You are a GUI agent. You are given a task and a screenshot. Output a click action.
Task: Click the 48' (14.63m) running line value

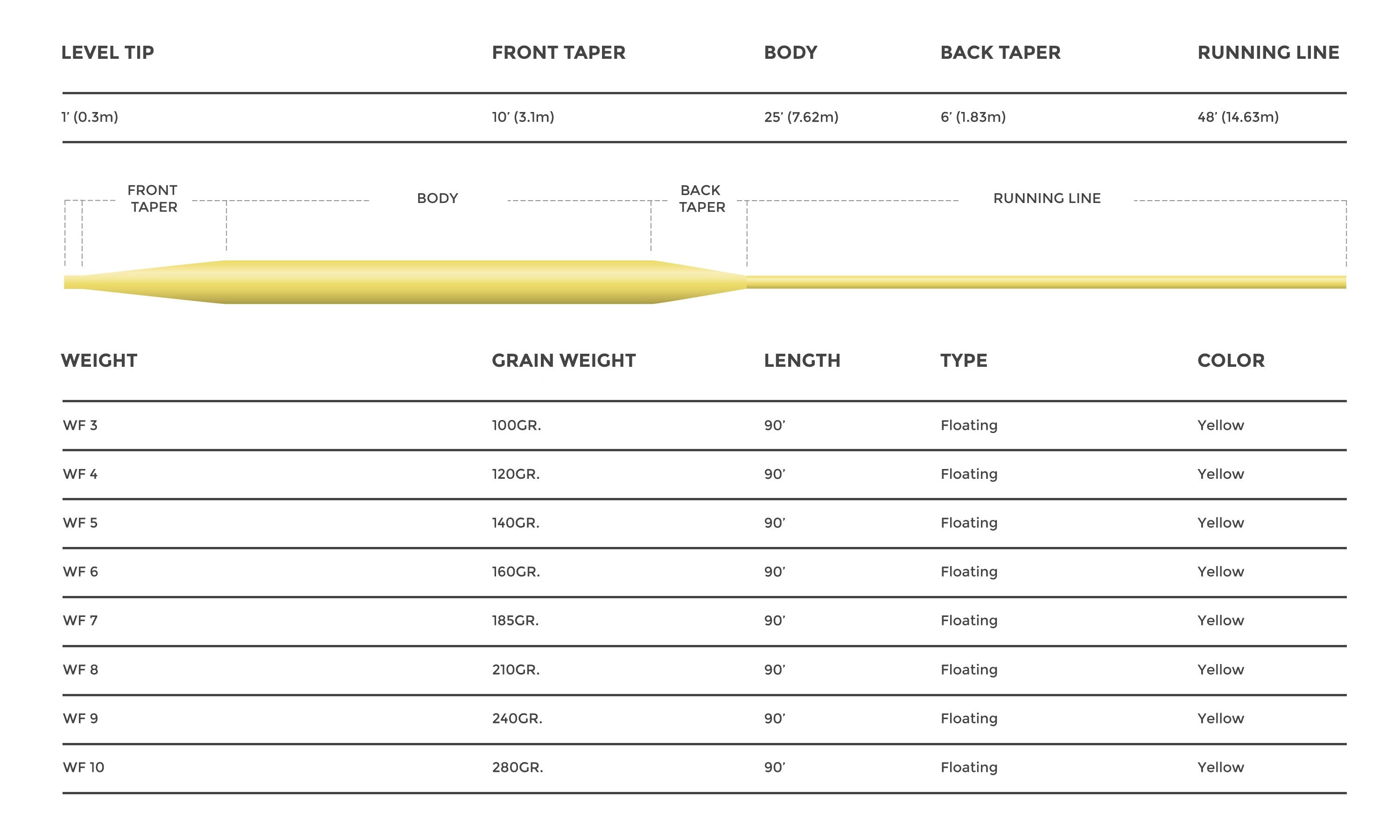click(x=1238, y=117)
